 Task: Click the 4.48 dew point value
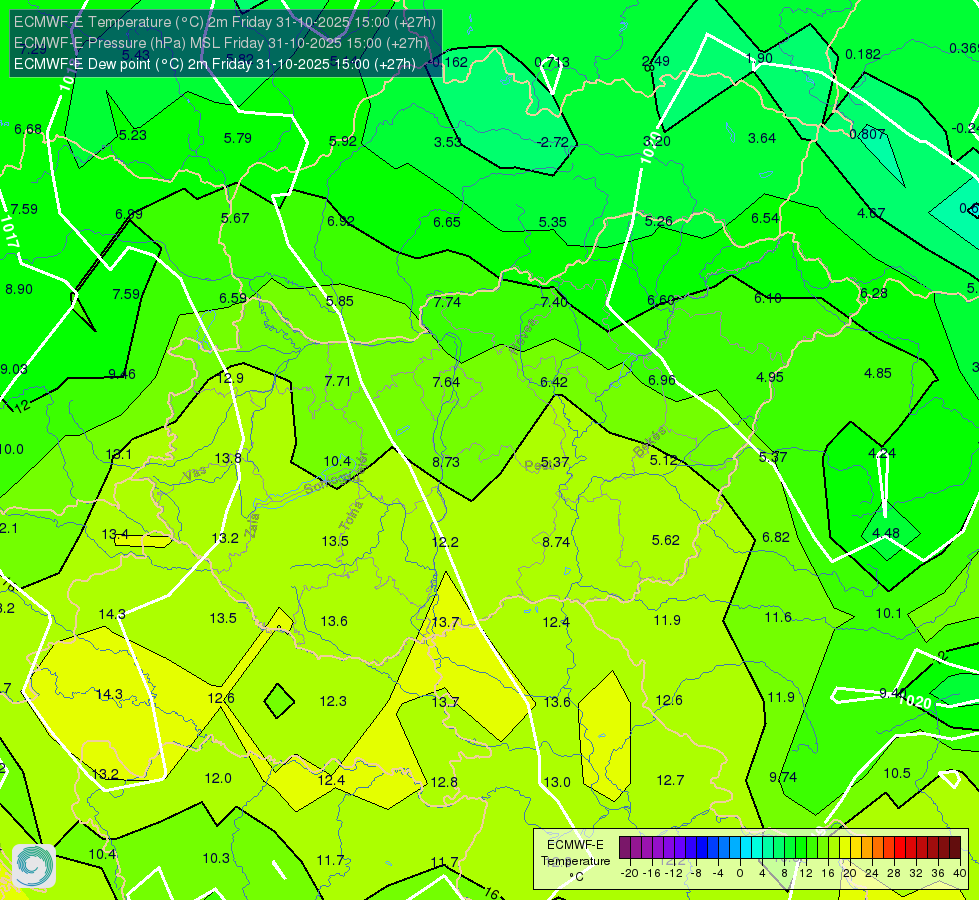click(887, 533)
